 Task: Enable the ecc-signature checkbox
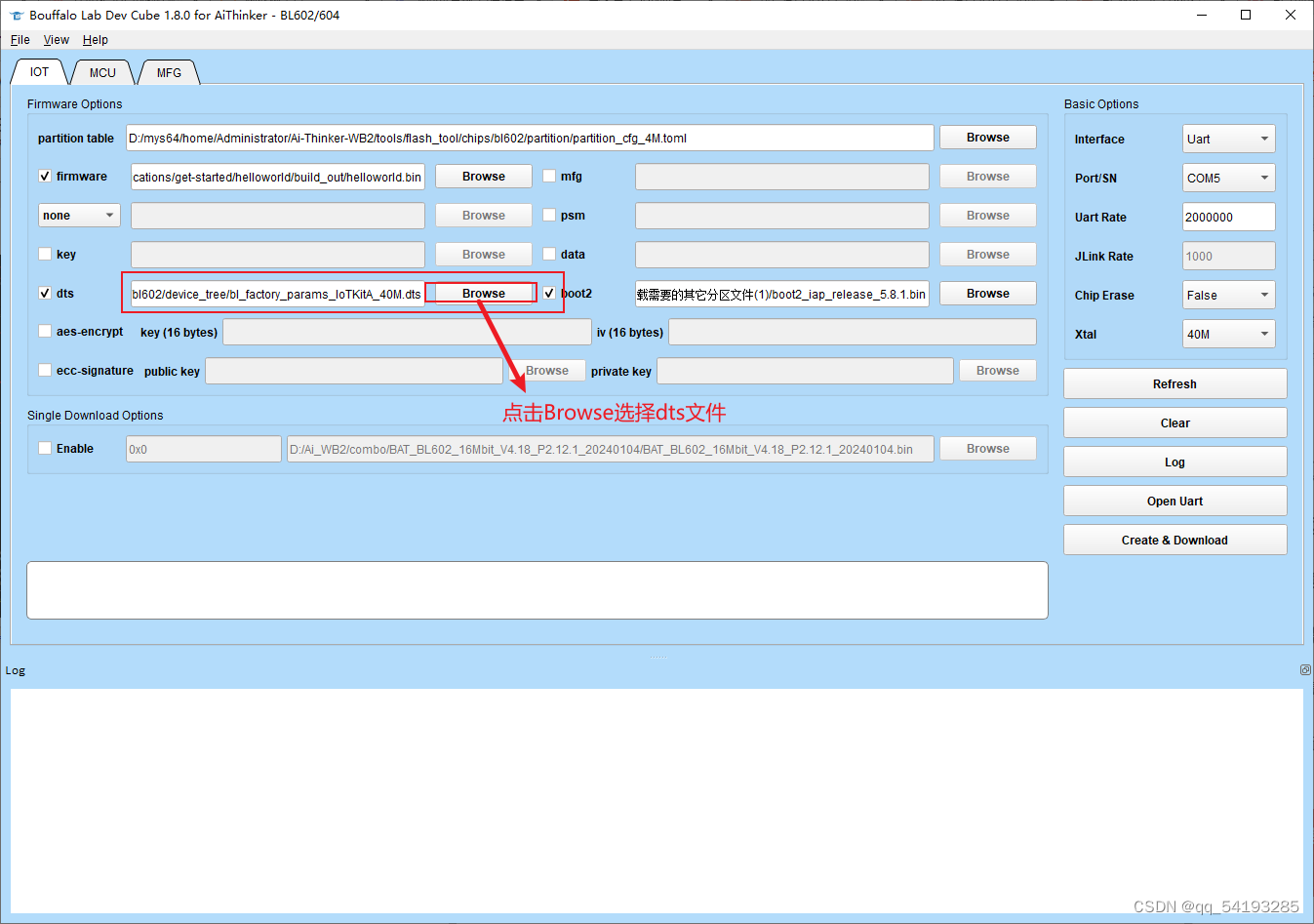(45, 370)
